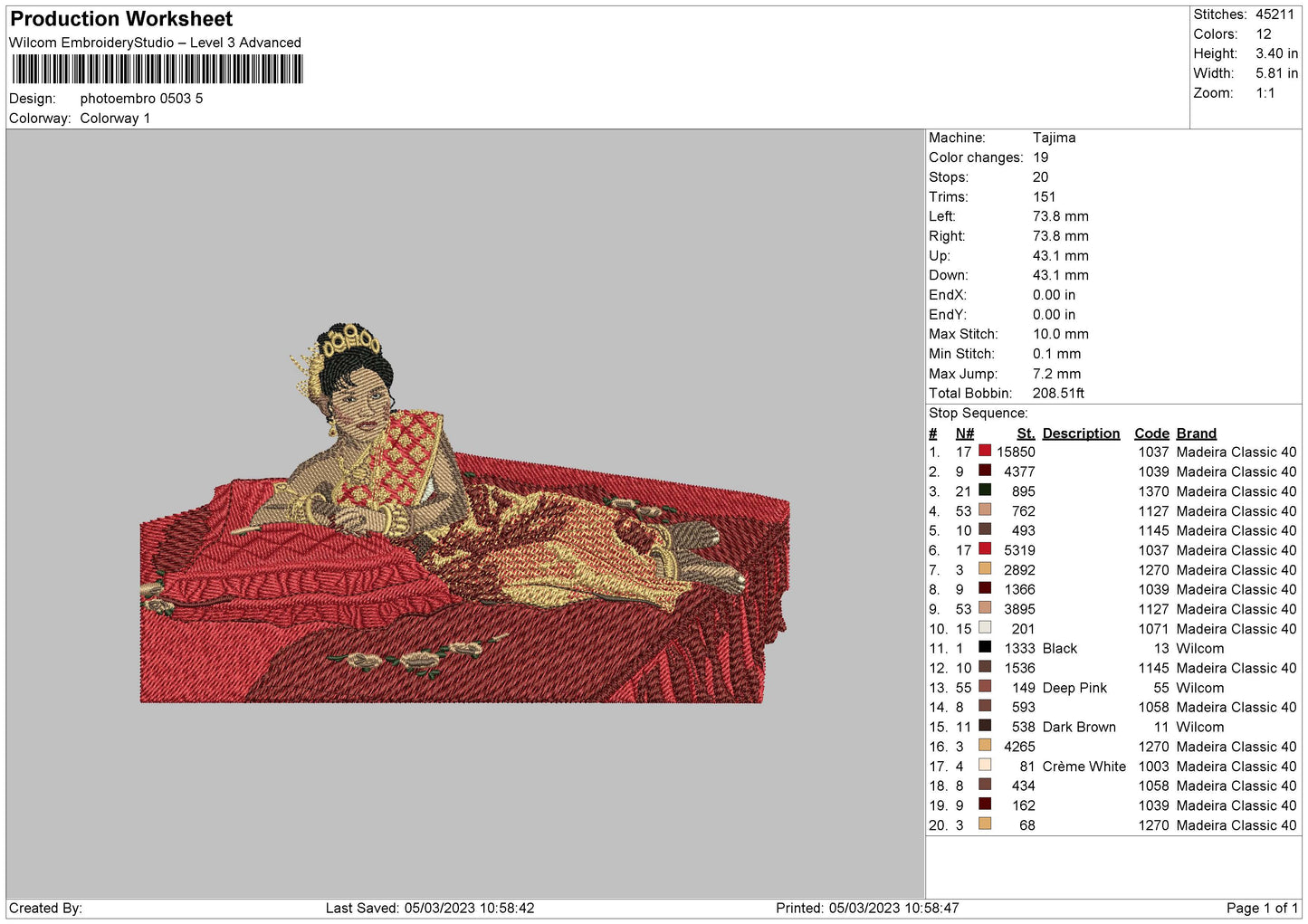Click the skin-tone swatch for stop 9 (3895 stitches)
Screen dimensions: 1308x924
pos(985,608)
